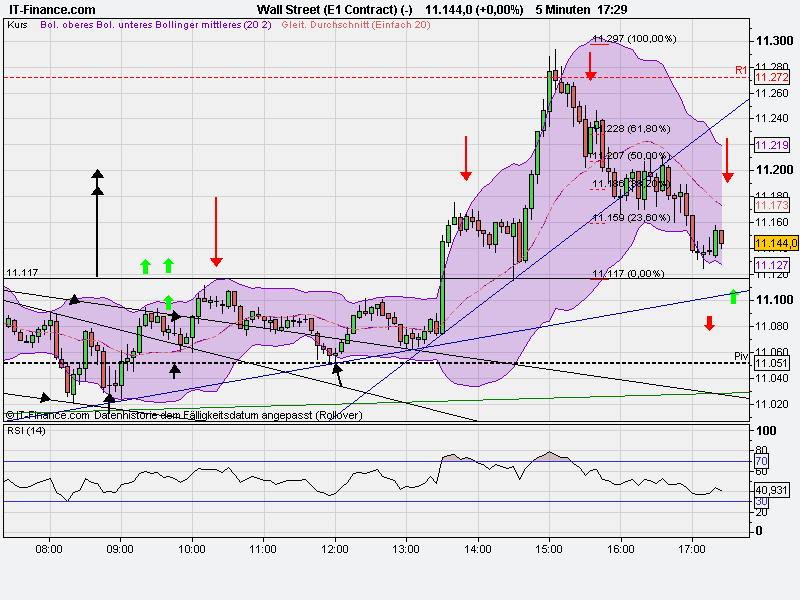Click Gleit. Durchschnitt (Einfach 20) legend entry
The width and height of the screenshot is (800, 600).
356,24
